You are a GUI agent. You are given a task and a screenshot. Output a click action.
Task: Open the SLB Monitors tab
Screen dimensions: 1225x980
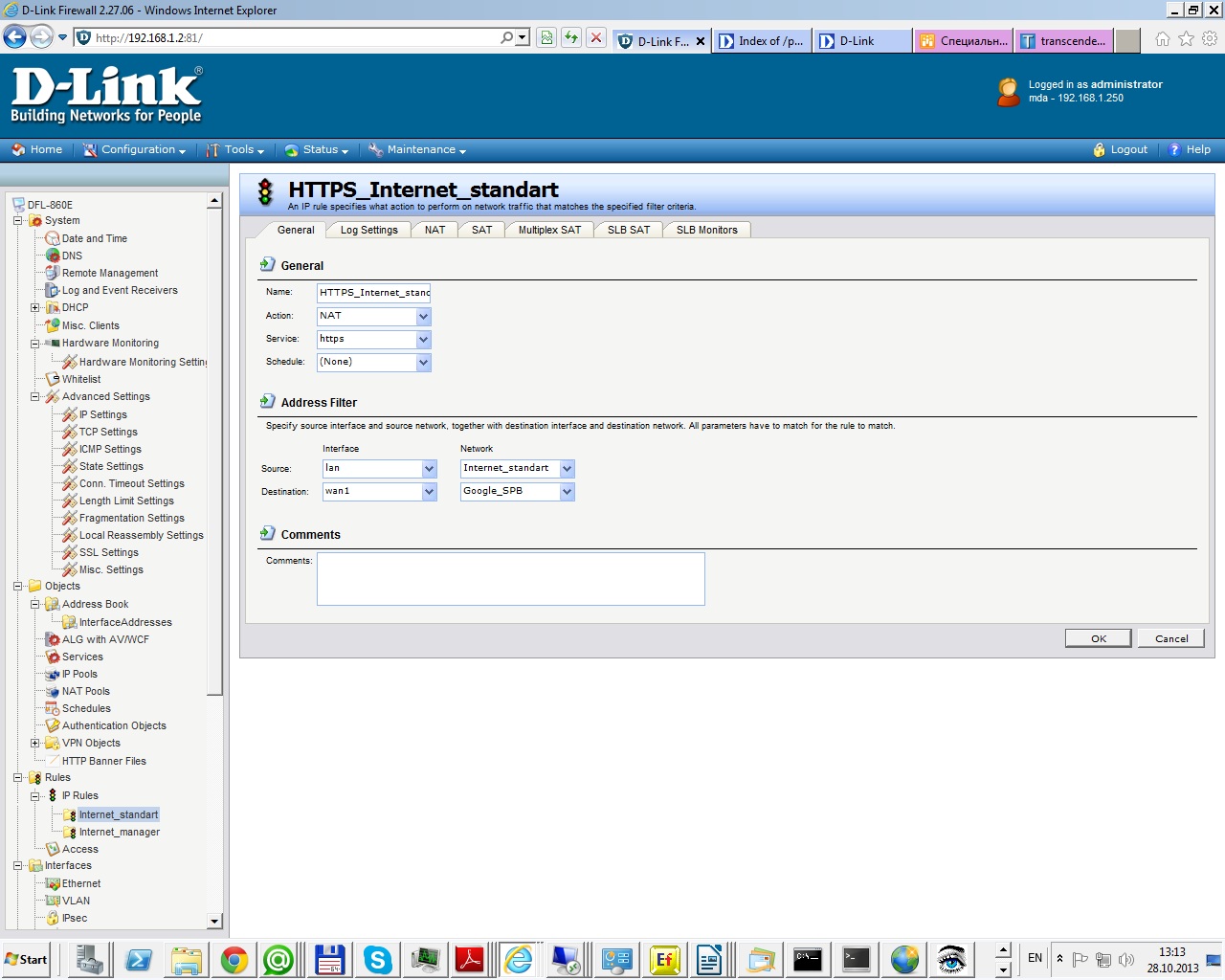[707, 230]
